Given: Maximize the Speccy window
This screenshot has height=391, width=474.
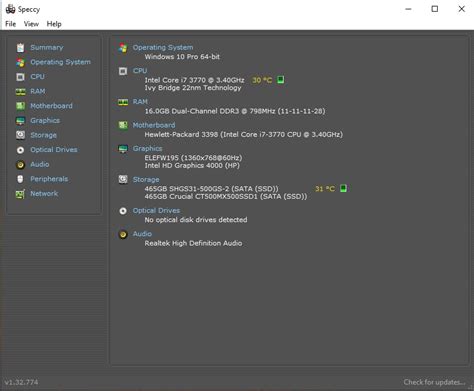Looking at the screenshot, I should point(435,9).
